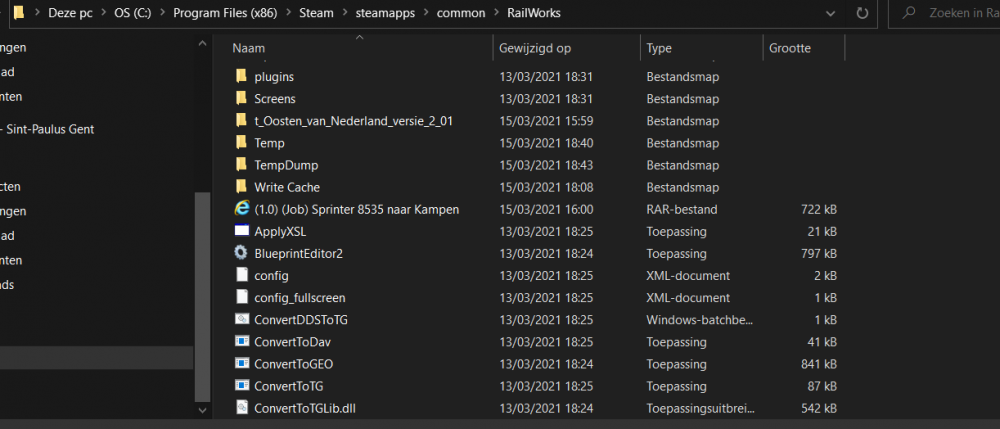The height and width of the screenshot is (429, 1000).
Task: Click the Zoeken search input field
Action: [957, 15]
